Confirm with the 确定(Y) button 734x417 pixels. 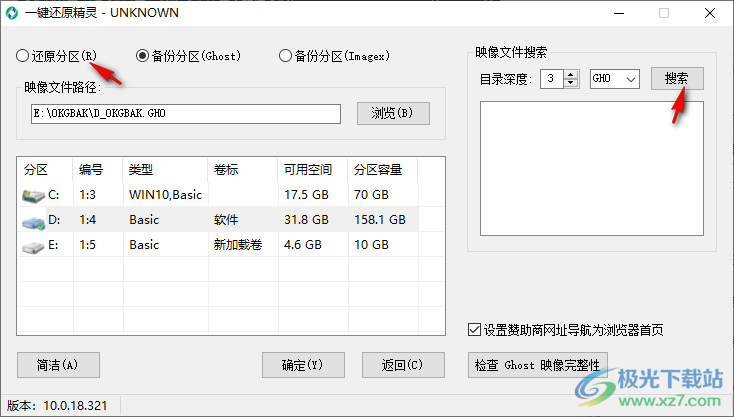303,365
